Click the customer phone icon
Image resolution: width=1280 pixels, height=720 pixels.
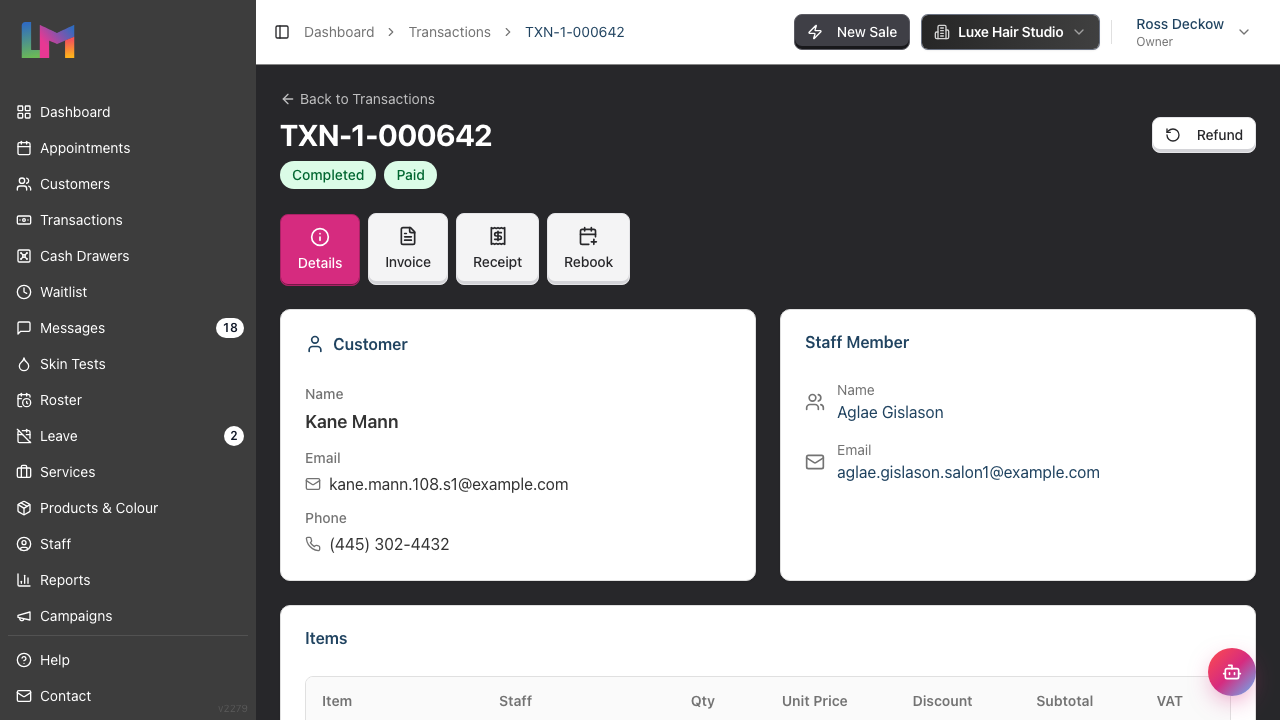pyautogui.click(x=313, y=544)
